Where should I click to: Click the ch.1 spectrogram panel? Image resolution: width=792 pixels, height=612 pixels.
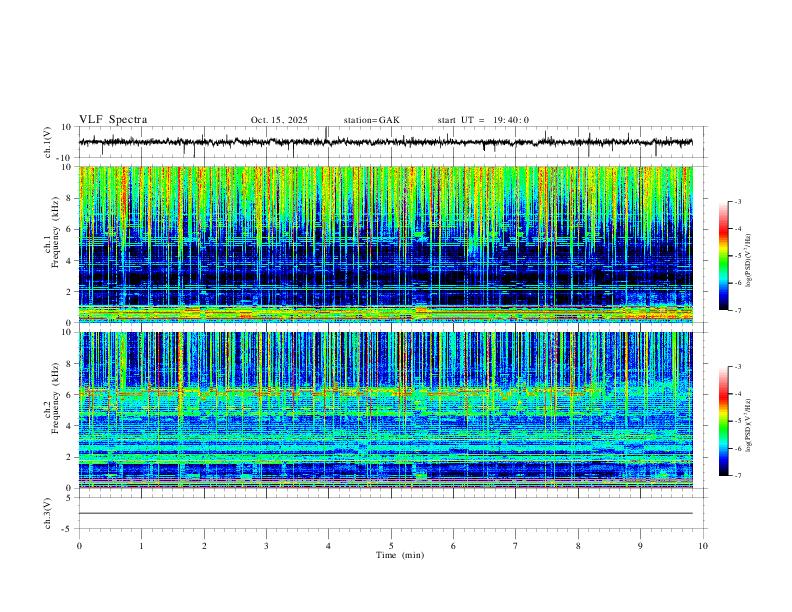pos(385,244)
